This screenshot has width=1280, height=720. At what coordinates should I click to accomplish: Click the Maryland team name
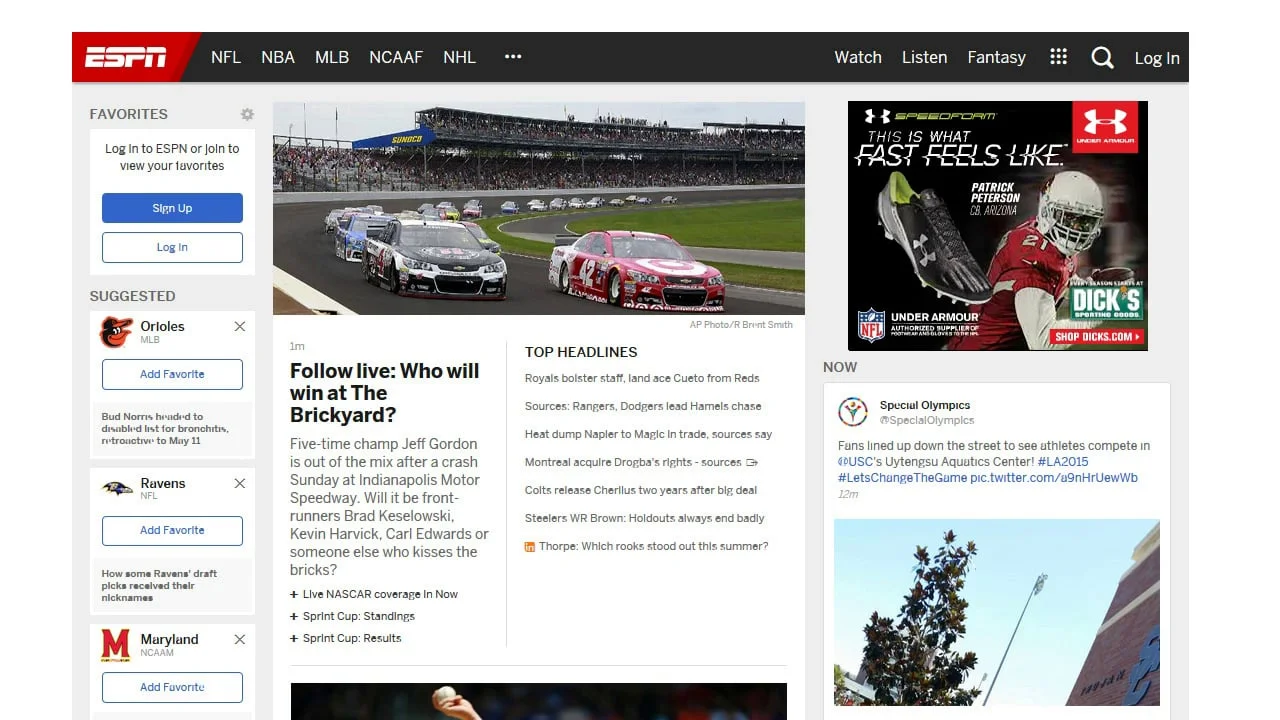point(169,639)
